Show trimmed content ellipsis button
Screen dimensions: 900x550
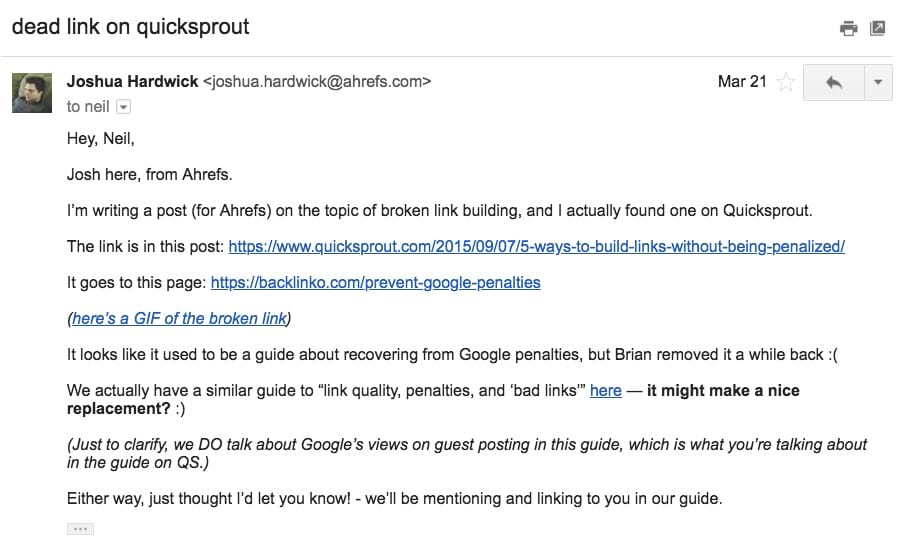click(x=80, y=529)
